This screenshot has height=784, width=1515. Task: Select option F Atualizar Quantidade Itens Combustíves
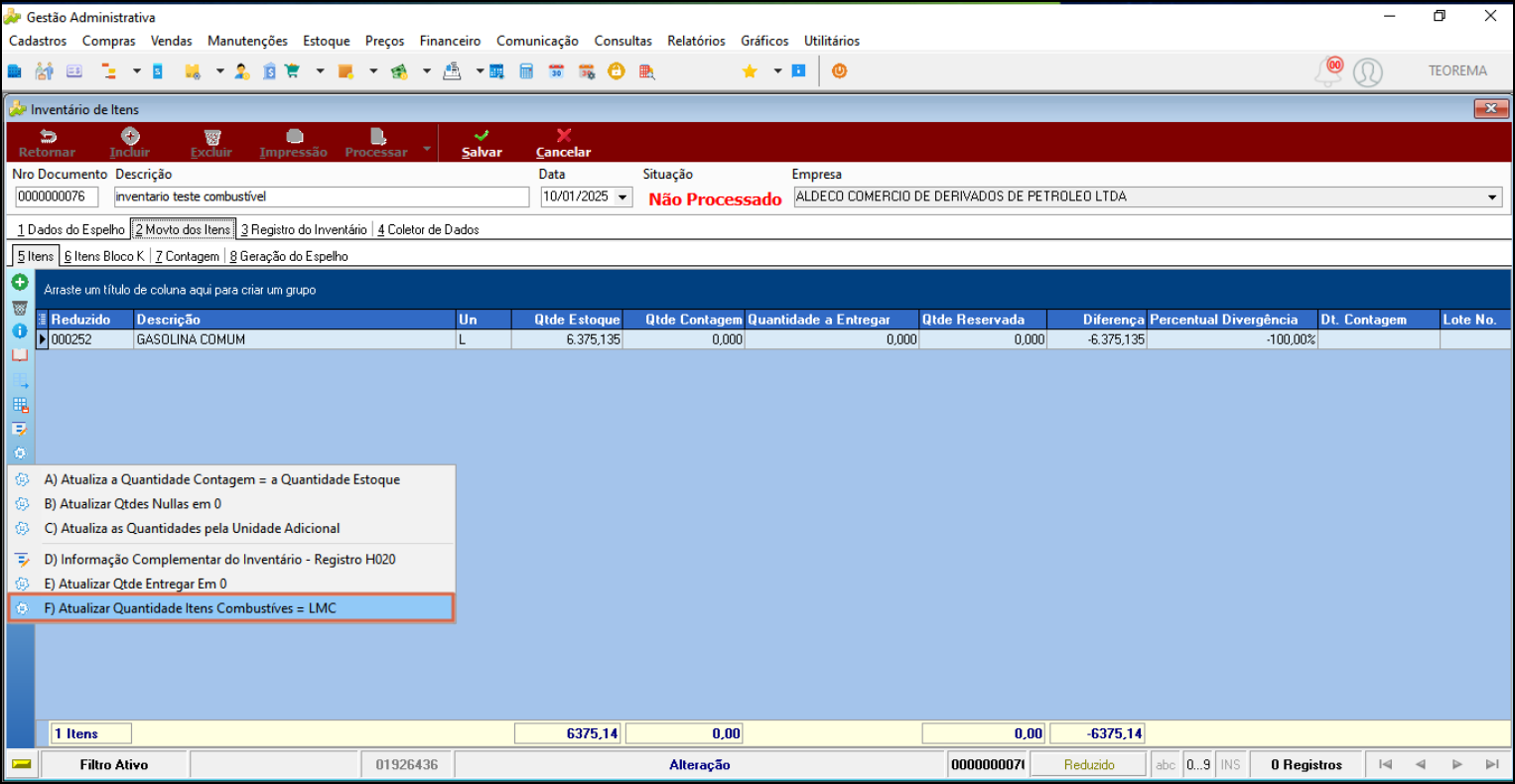click(x=230, y=608)
